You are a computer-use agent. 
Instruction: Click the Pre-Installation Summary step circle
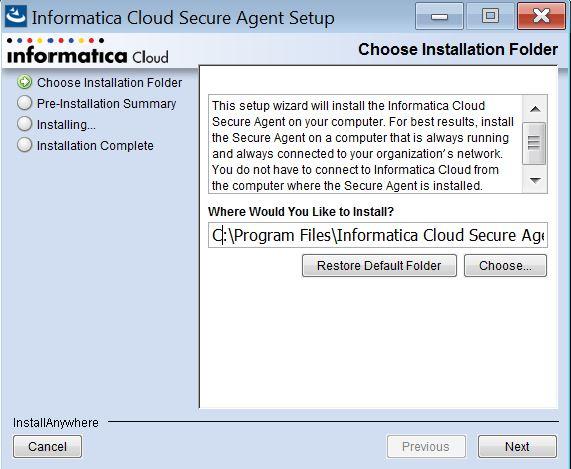click(x=24, y=103)
